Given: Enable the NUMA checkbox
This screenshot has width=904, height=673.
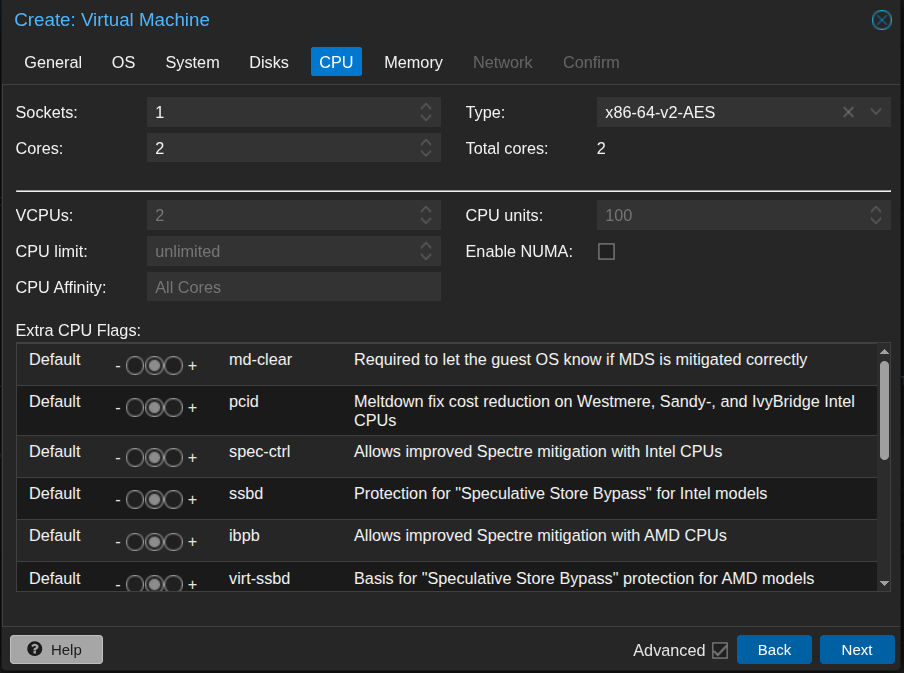Looking at the screenshot, I should (x=606, y=252).
